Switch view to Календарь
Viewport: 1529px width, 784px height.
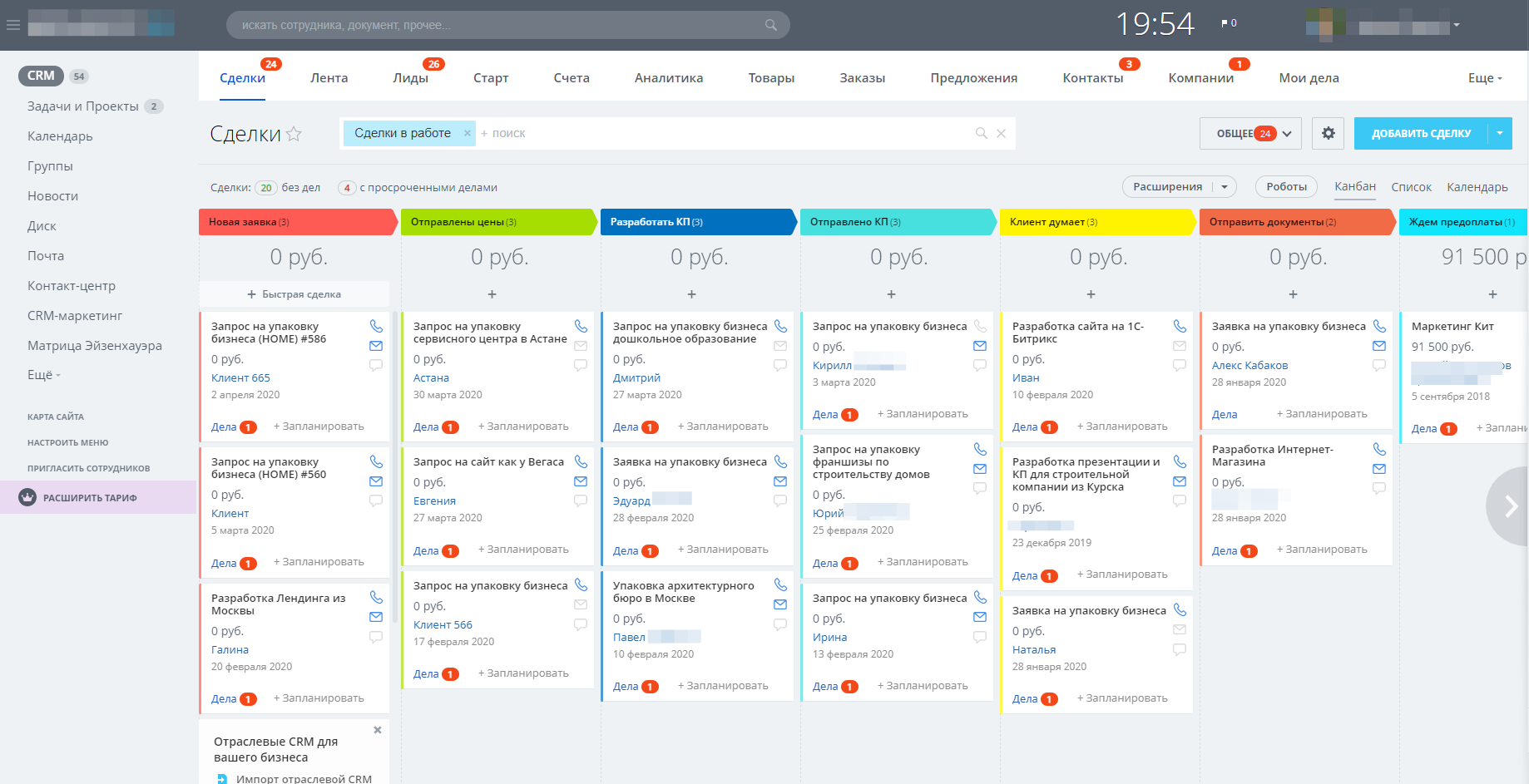pyautogui.click(x=1477, y=187)
